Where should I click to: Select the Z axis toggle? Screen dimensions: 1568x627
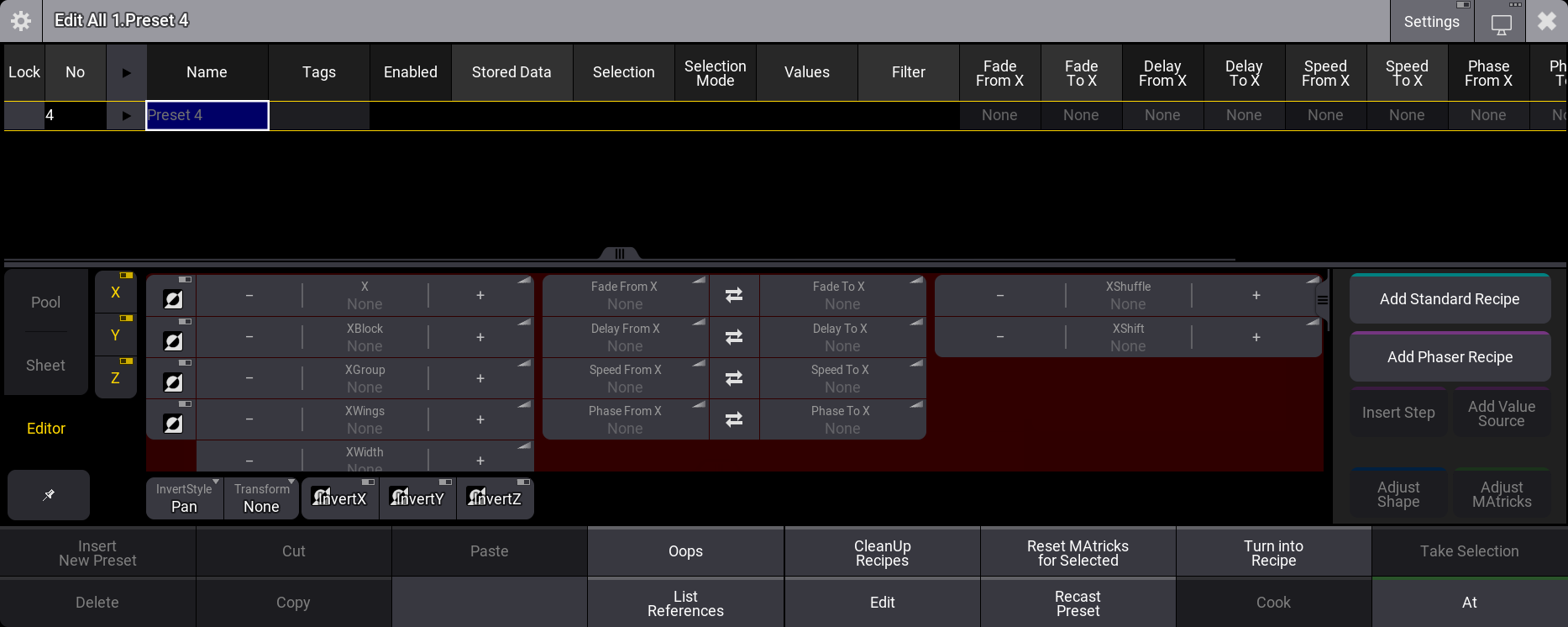[116, 378]
